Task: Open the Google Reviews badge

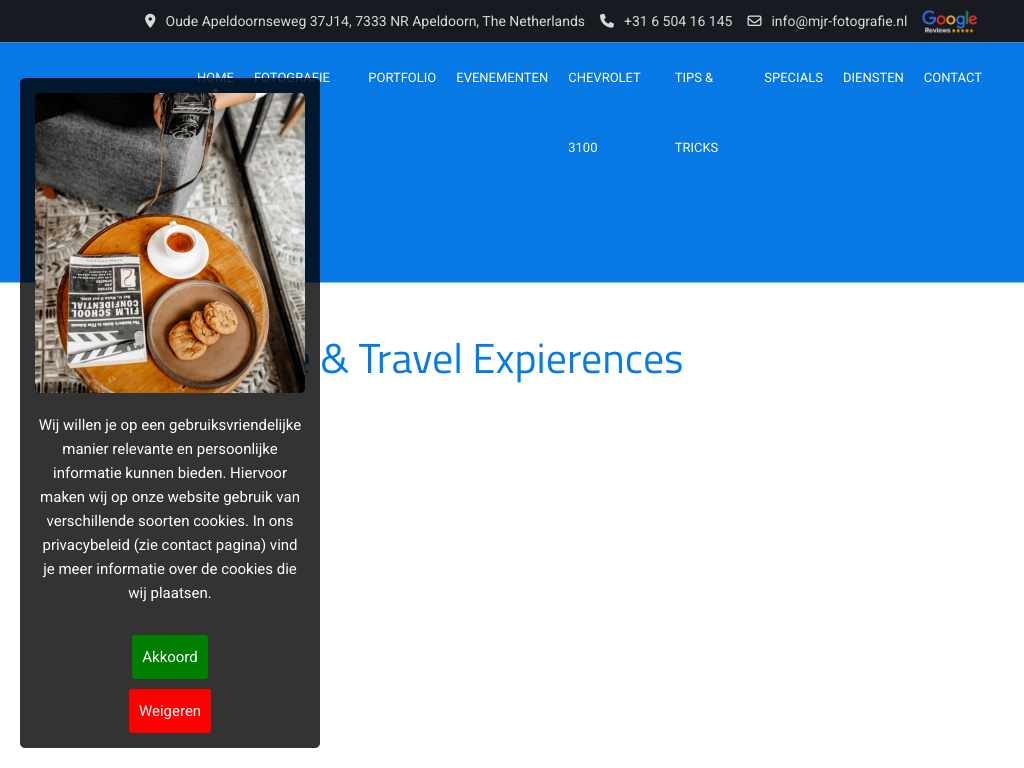Action: (950, 22)
